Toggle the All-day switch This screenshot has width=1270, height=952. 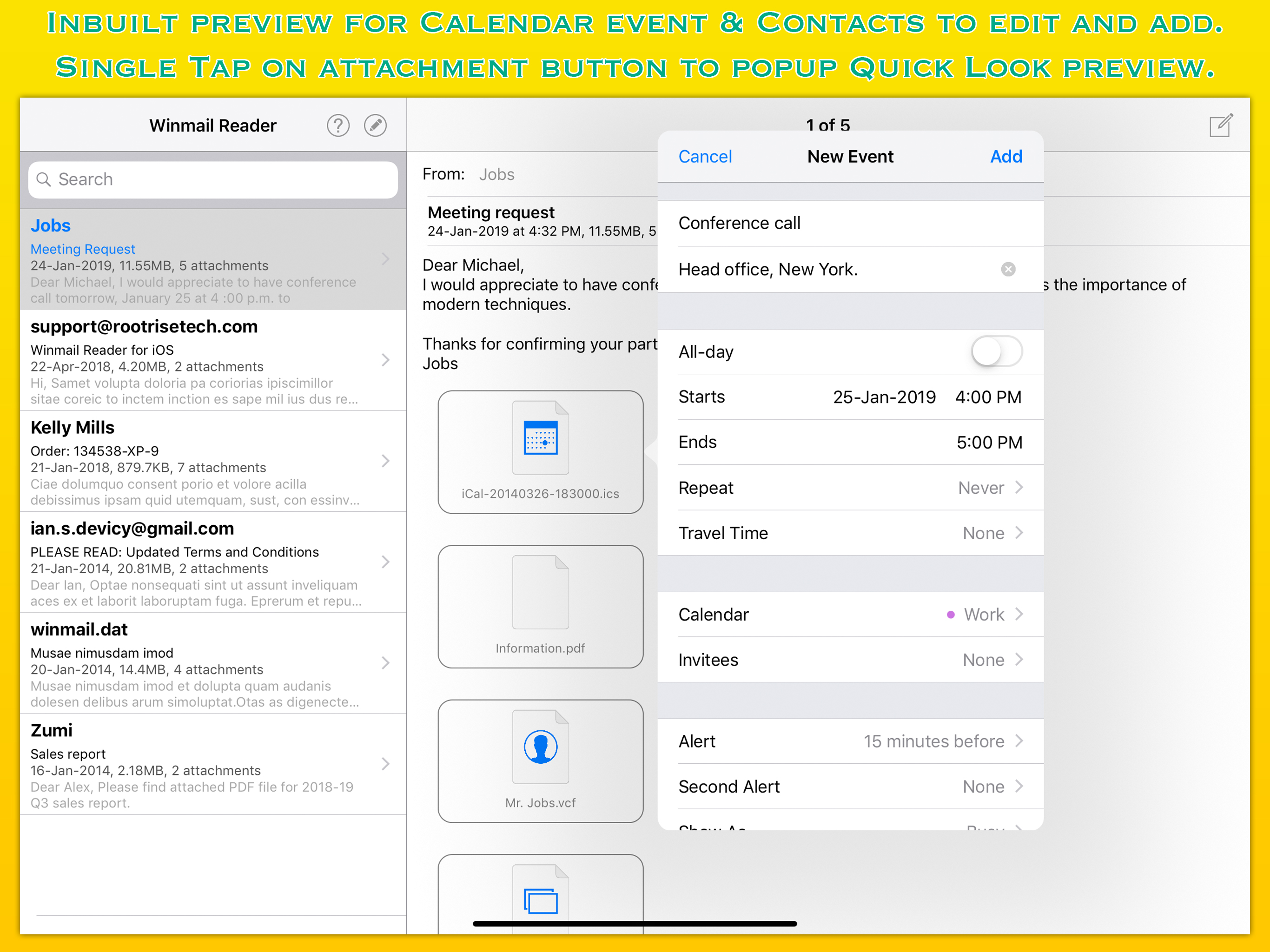click(996, 351)
